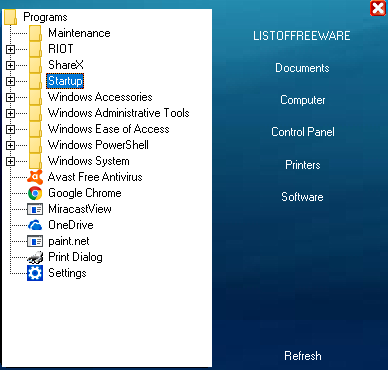This screenshot has height=370, width=388.
Task: Select the Windows System label
Action: 89,161
